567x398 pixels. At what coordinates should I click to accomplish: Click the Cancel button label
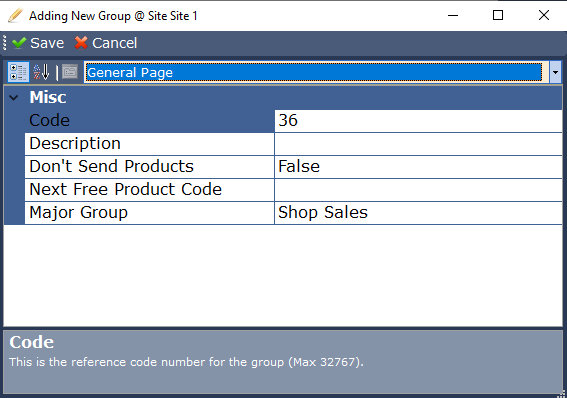(115, 43)
